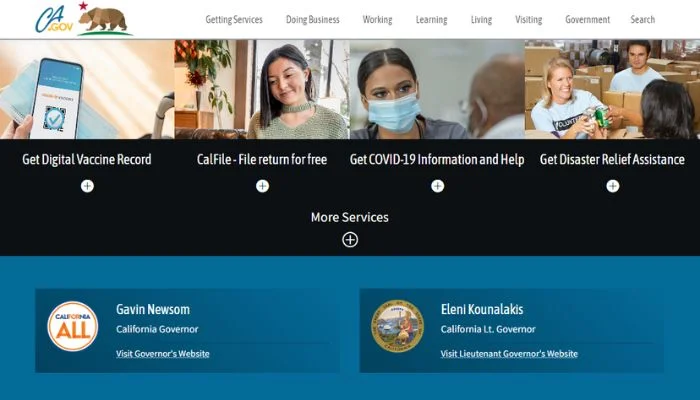This screenshot has height=400, width=700.
Task: Expand the Disaster Relief Assistance plus icon
Action: click(612, 186)
